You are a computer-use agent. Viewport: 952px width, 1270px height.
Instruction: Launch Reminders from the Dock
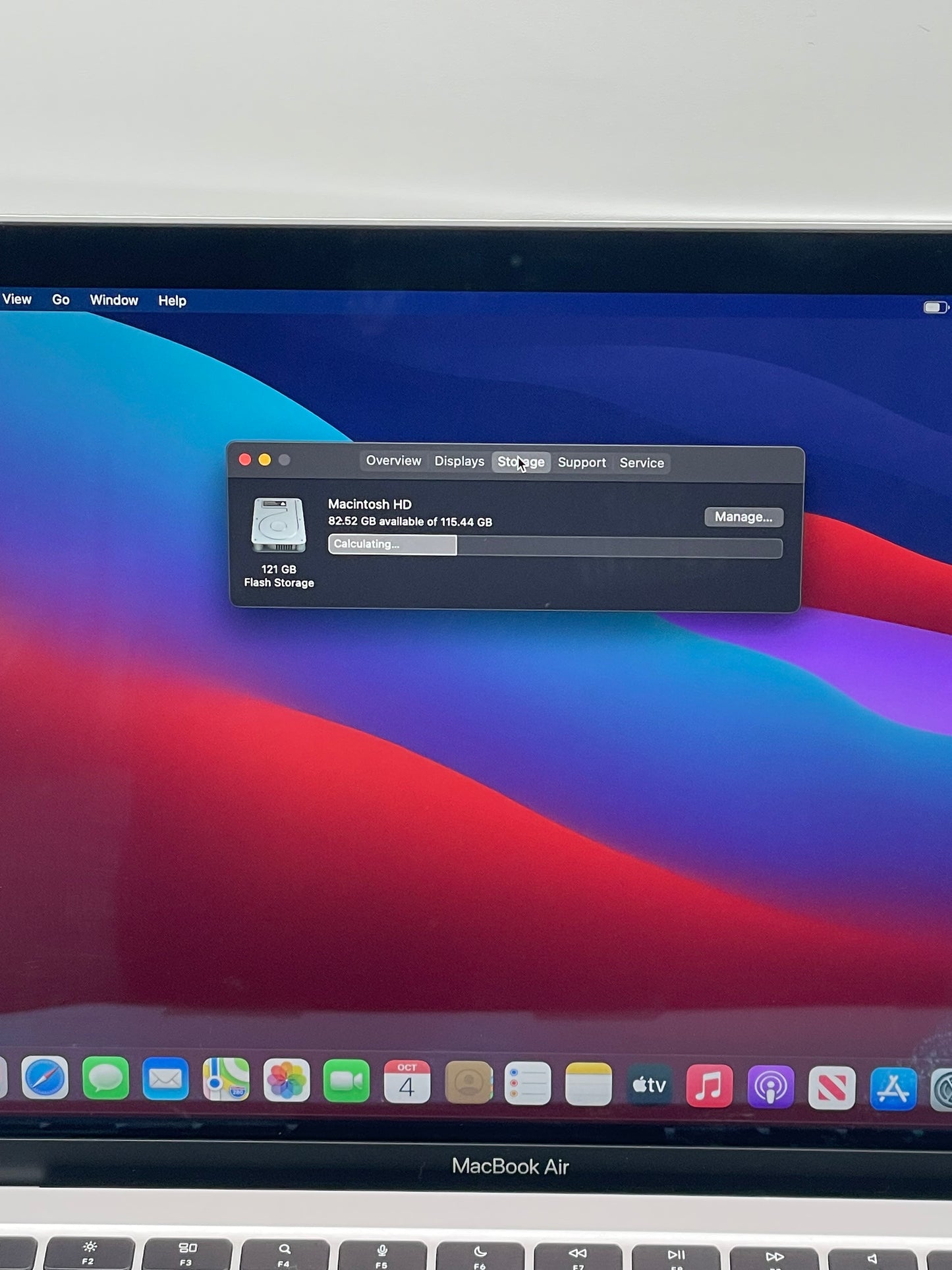coord(528,1083)
